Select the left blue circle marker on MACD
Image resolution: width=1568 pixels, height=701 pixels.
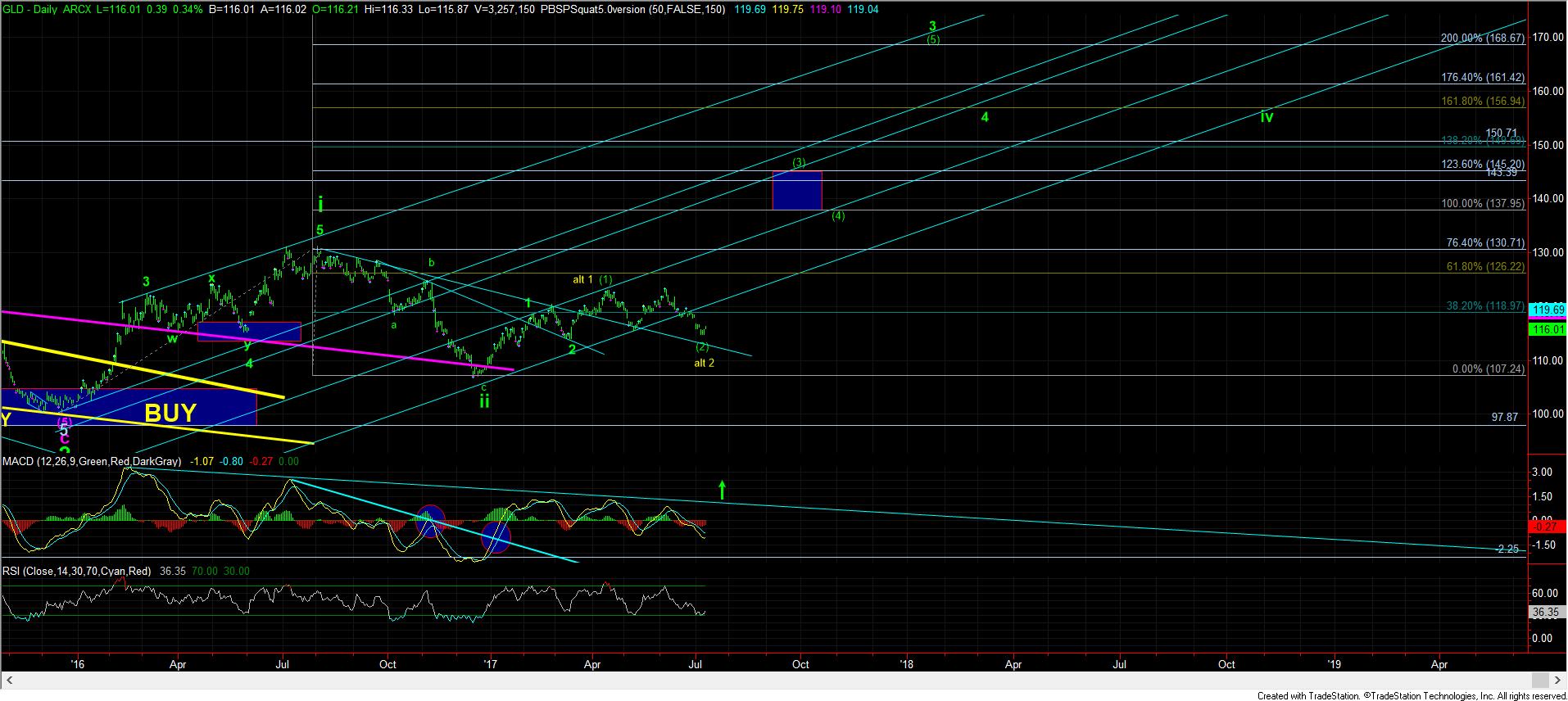(432, 522)
